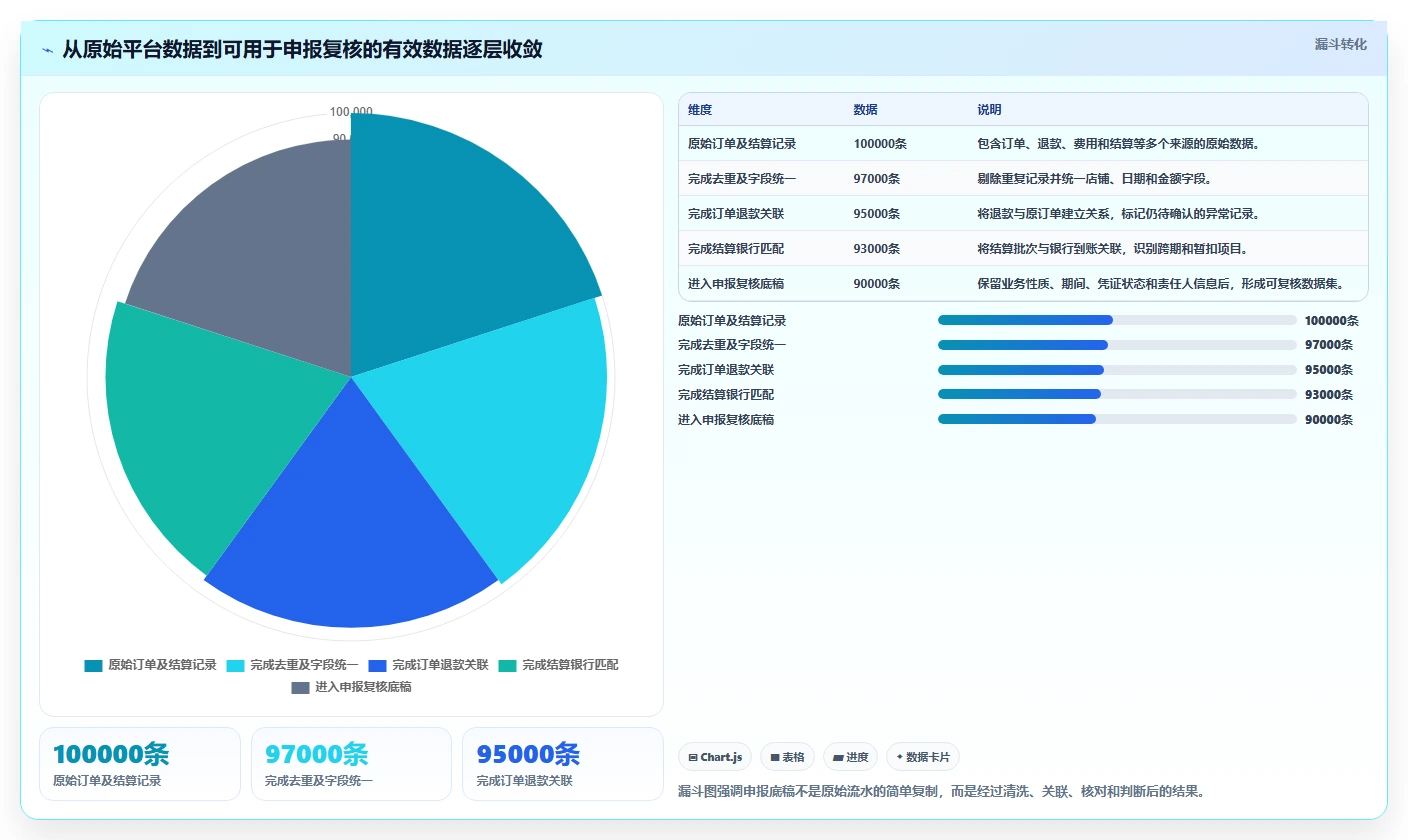Viewport: 1408px width, 840px height.
Task: Toggle 完成去重及字段统一 legend entry
Action: click(293, 665)
